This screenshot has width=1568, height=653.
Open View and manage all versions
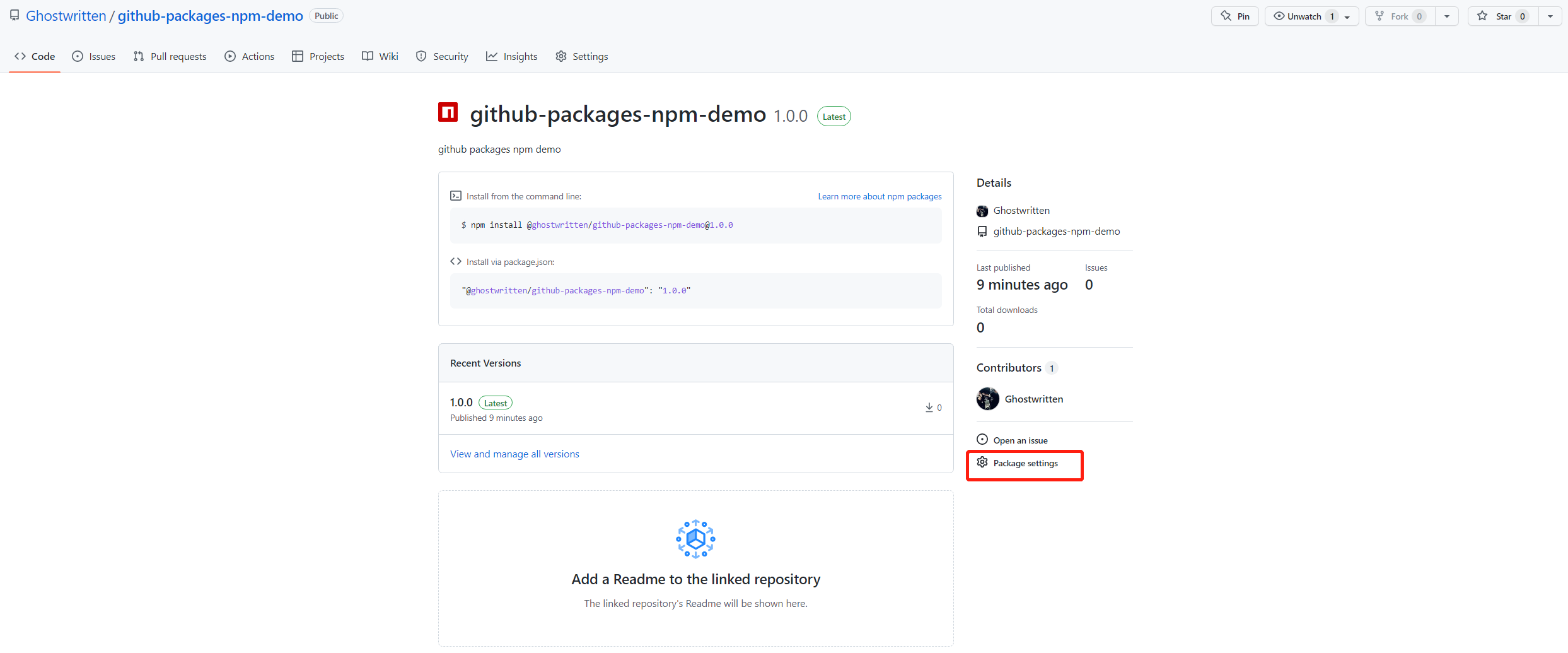point(514,454)
